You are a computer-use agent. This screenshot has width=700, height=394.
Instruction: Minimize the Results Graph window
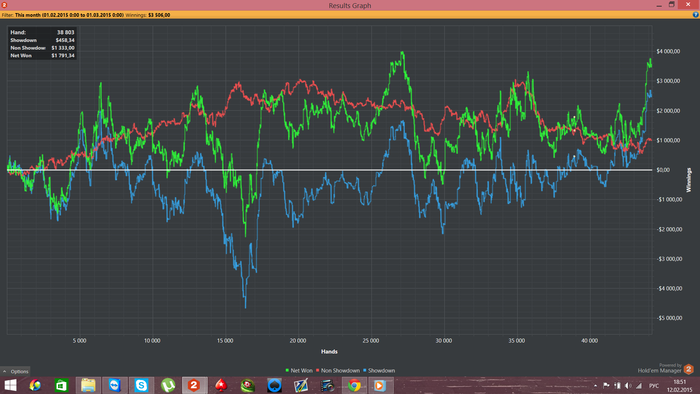(x=659, y=5)
